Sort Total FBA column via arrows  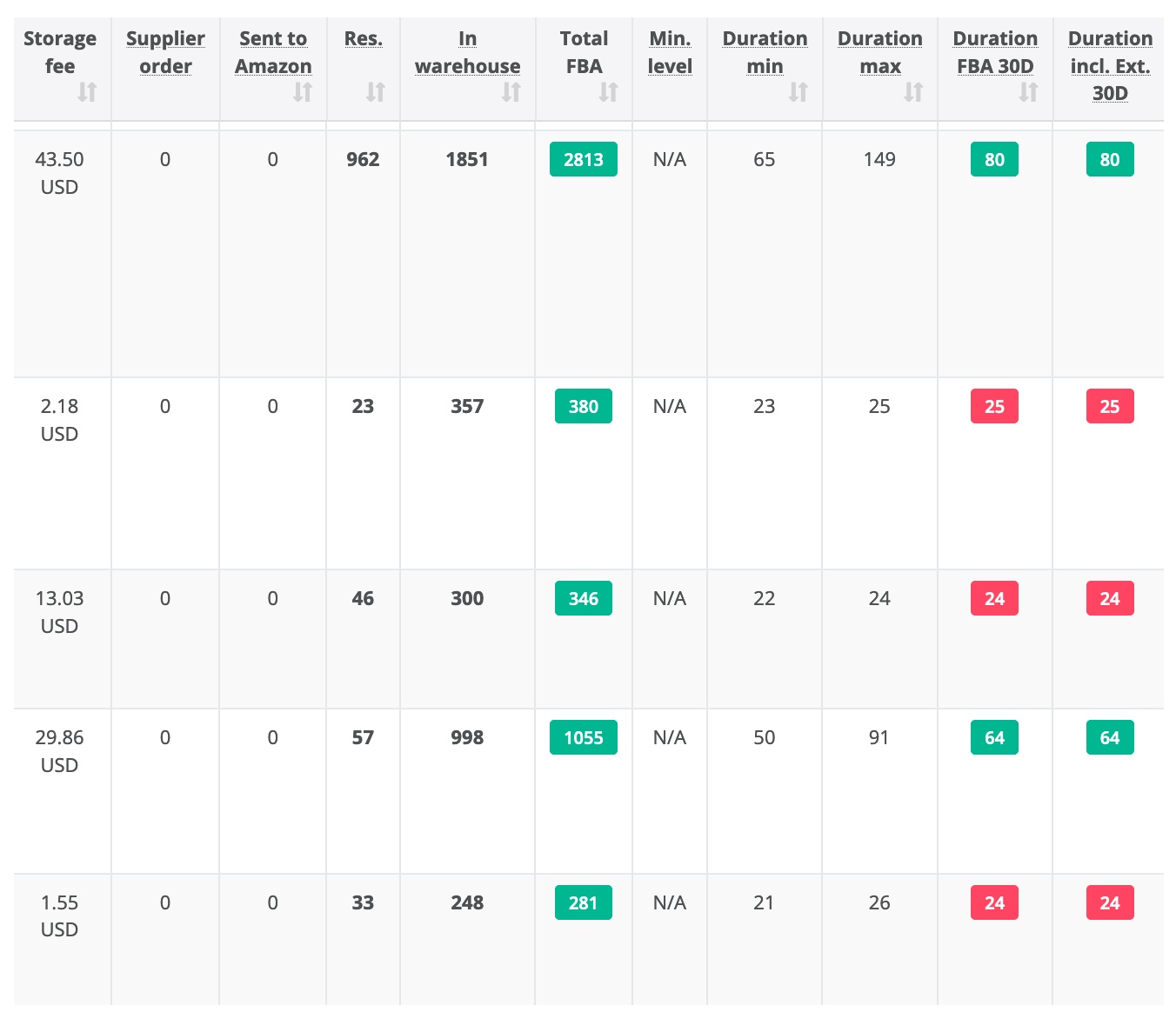point(608,92)
